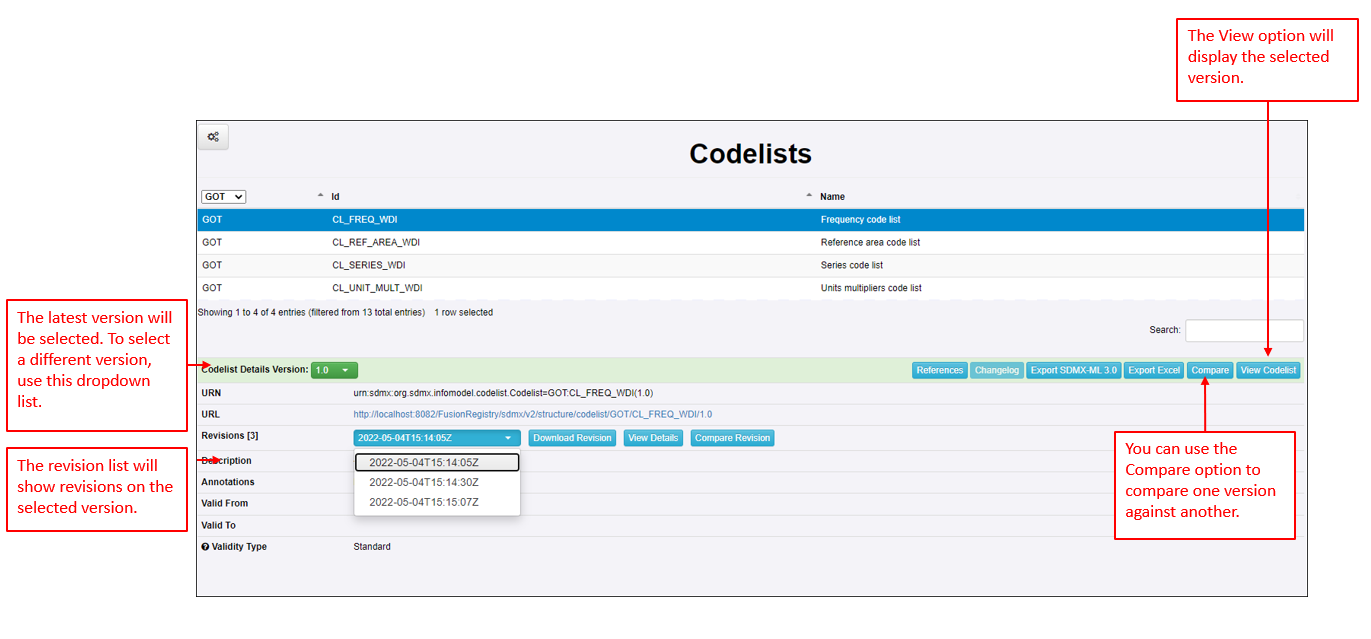Sort the table by Id column

point(336,197)
